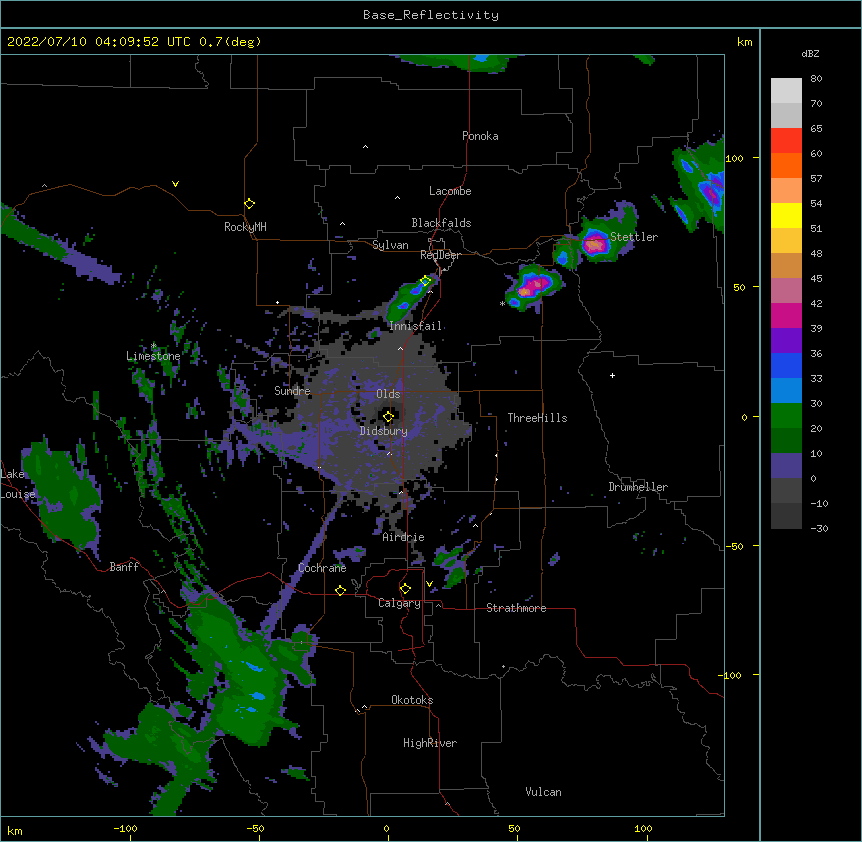The height and width of the screenshot is (842, 862).
Task: Click the ThreeHills label
Action: pos(537,418)
